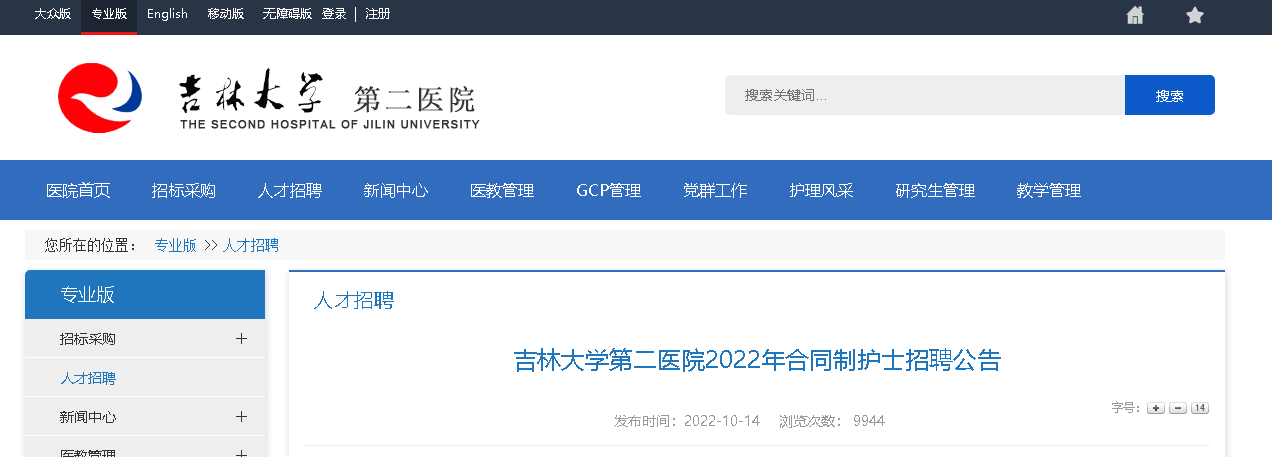Screen dimensions: 1272x457
Task: Switch to the English version
Action: tap(167, 14)
